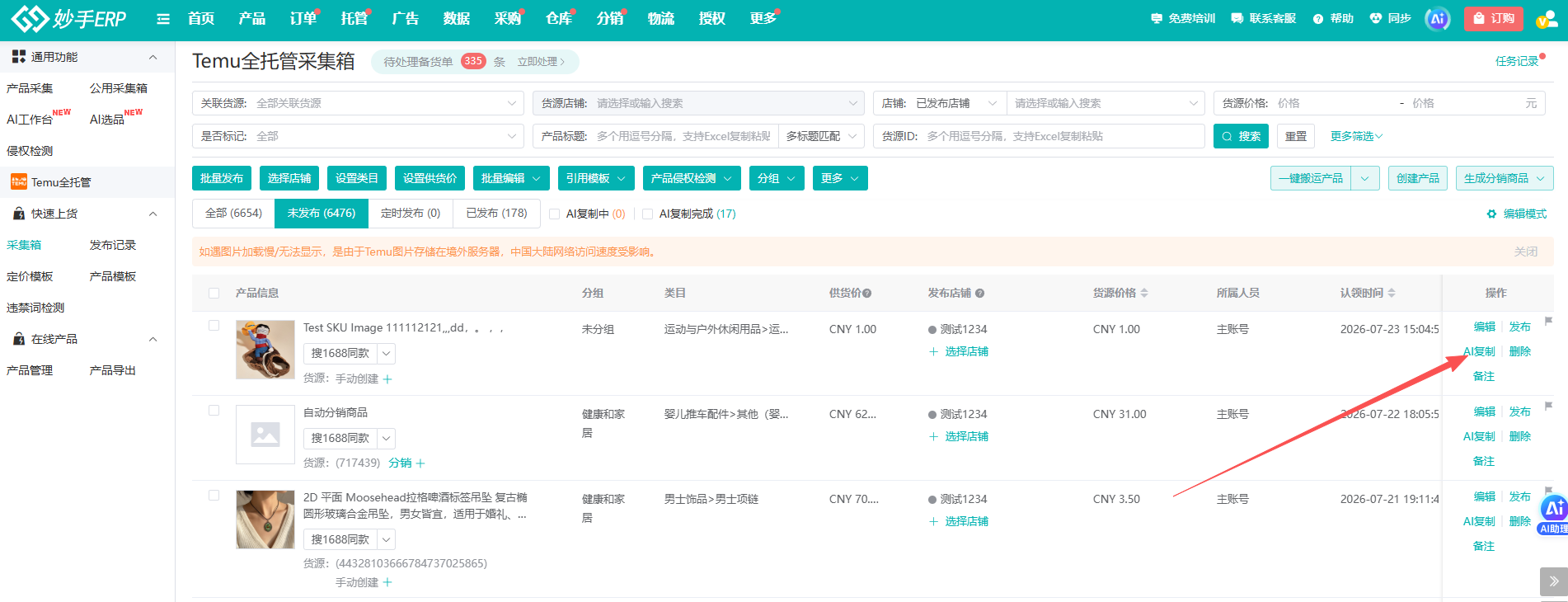1568x602 pixels.
Task: Collapse the 快速上货 sidebar section
Action: 153,214
